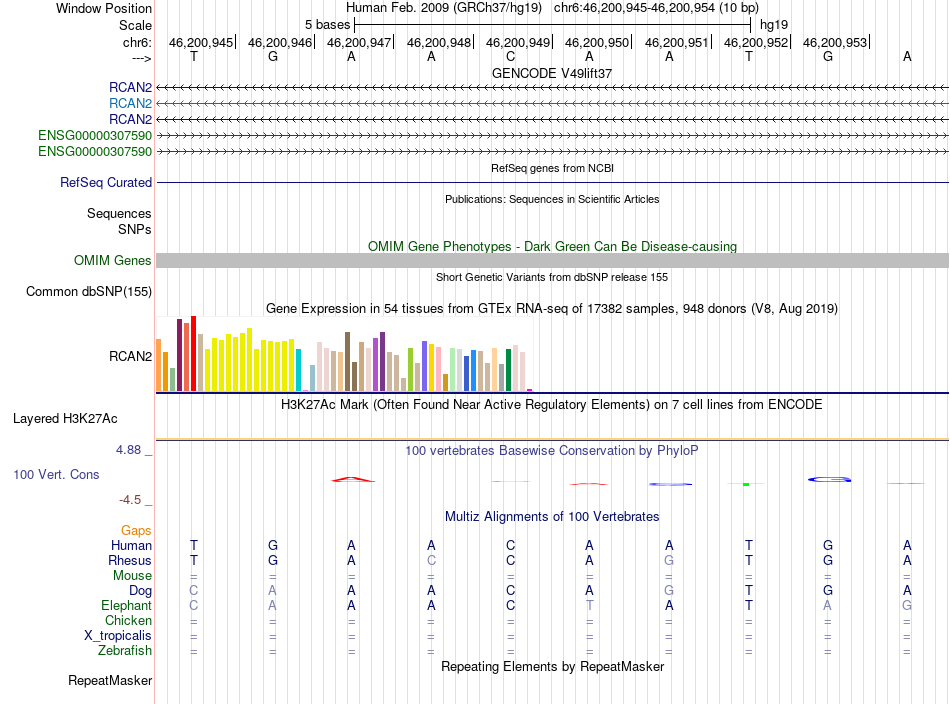Click the Human Feb. 2009 (GRCh37/hg19) assembly text
950x704 pixels.
(x=443, y=8)
